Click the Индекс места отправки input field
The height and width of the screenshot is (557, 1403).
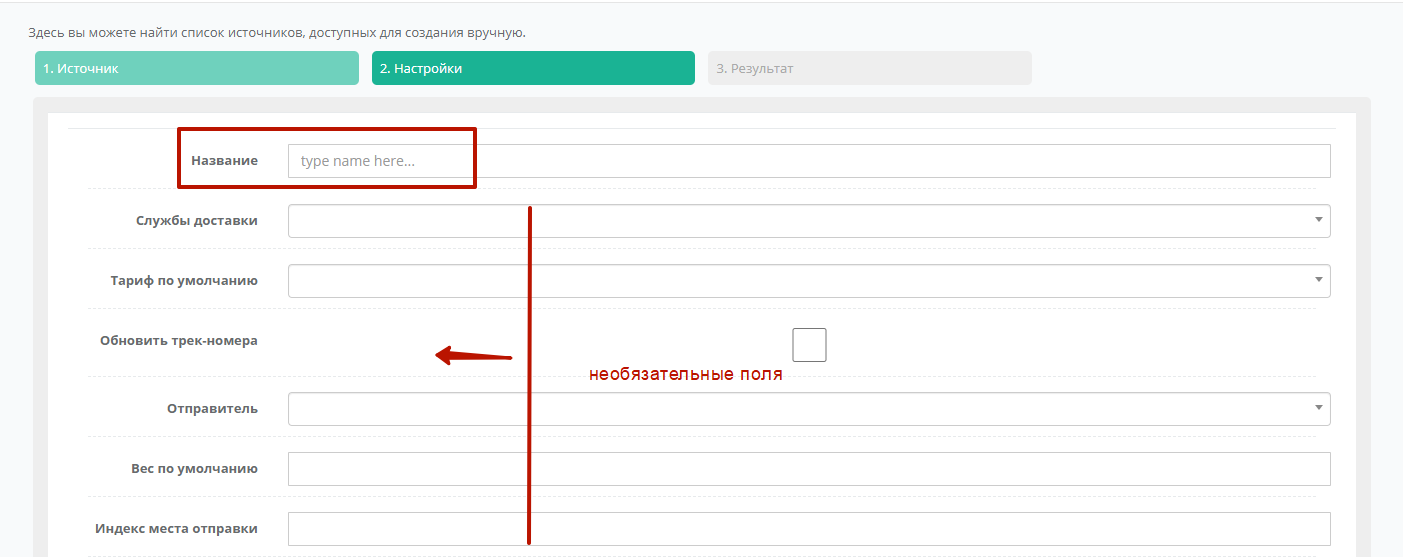(x=809, y=529)
